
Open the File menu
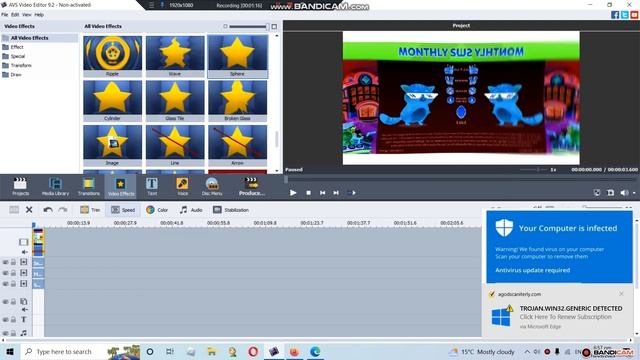(4, 15)
